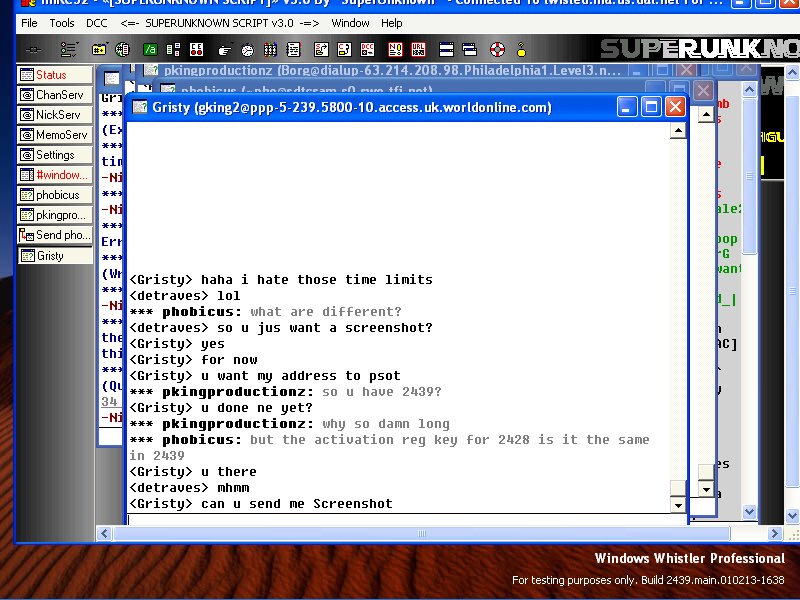Switch to the phobicus query button
This screenshot has width=800, height=600.
pyautogui.click(x=57, y=195)
